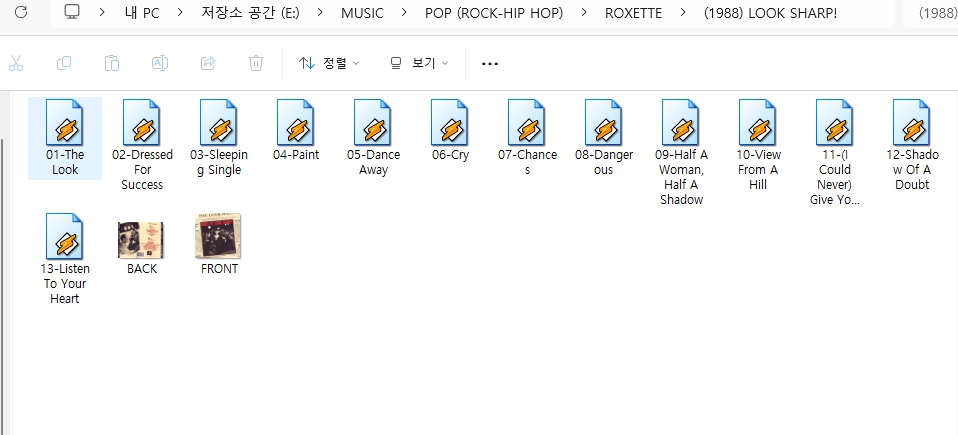Click the Rename icon in toolbar
The image size is (958, 435).
(x=160, y=63)
